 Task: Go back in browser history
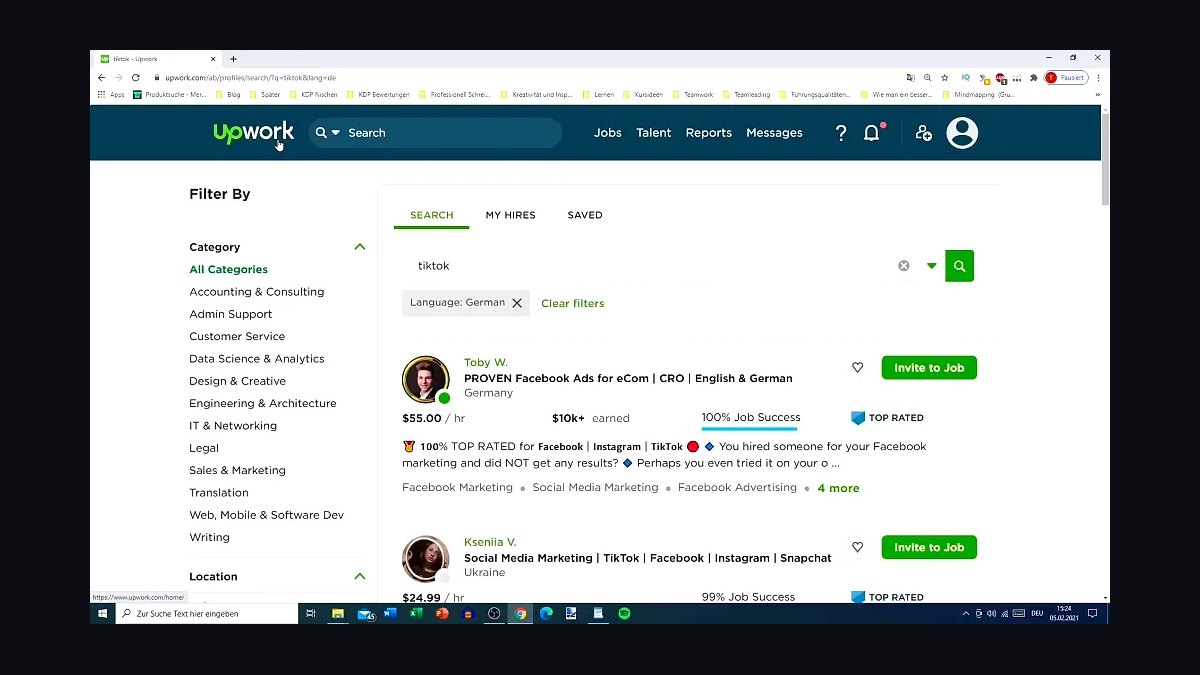click(x=101, y=77)
